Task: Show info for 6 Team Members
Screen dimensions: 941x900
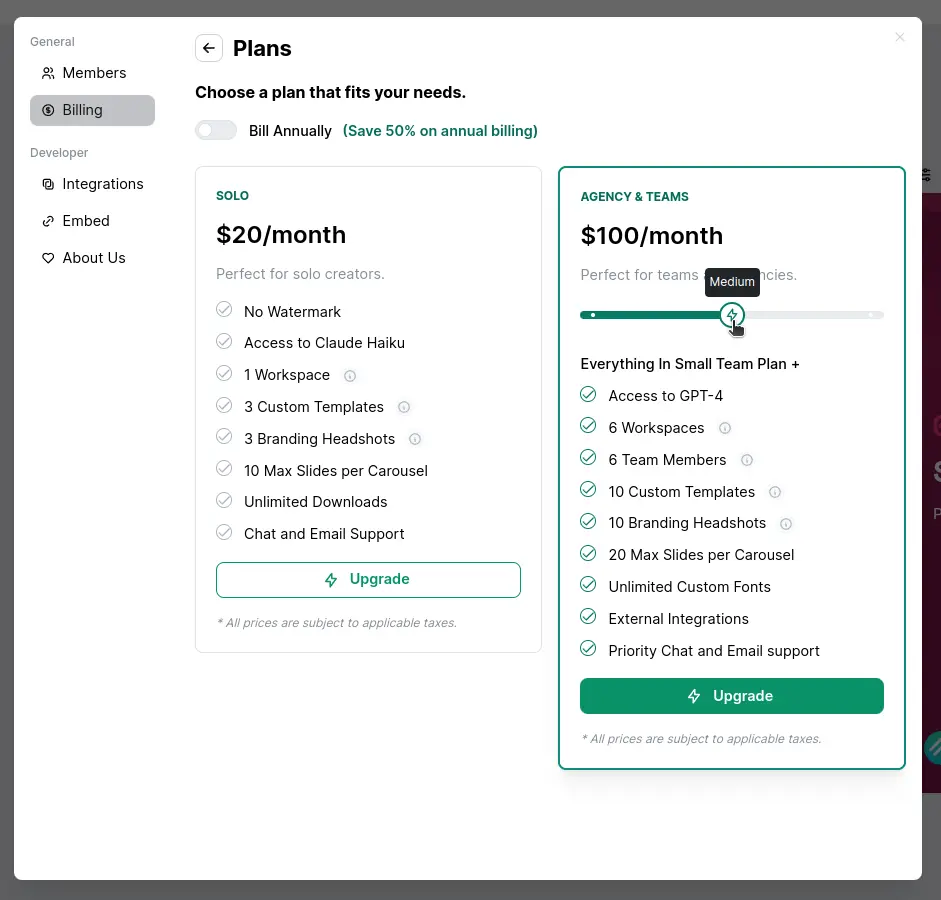Action: click(x=747, y=460)
